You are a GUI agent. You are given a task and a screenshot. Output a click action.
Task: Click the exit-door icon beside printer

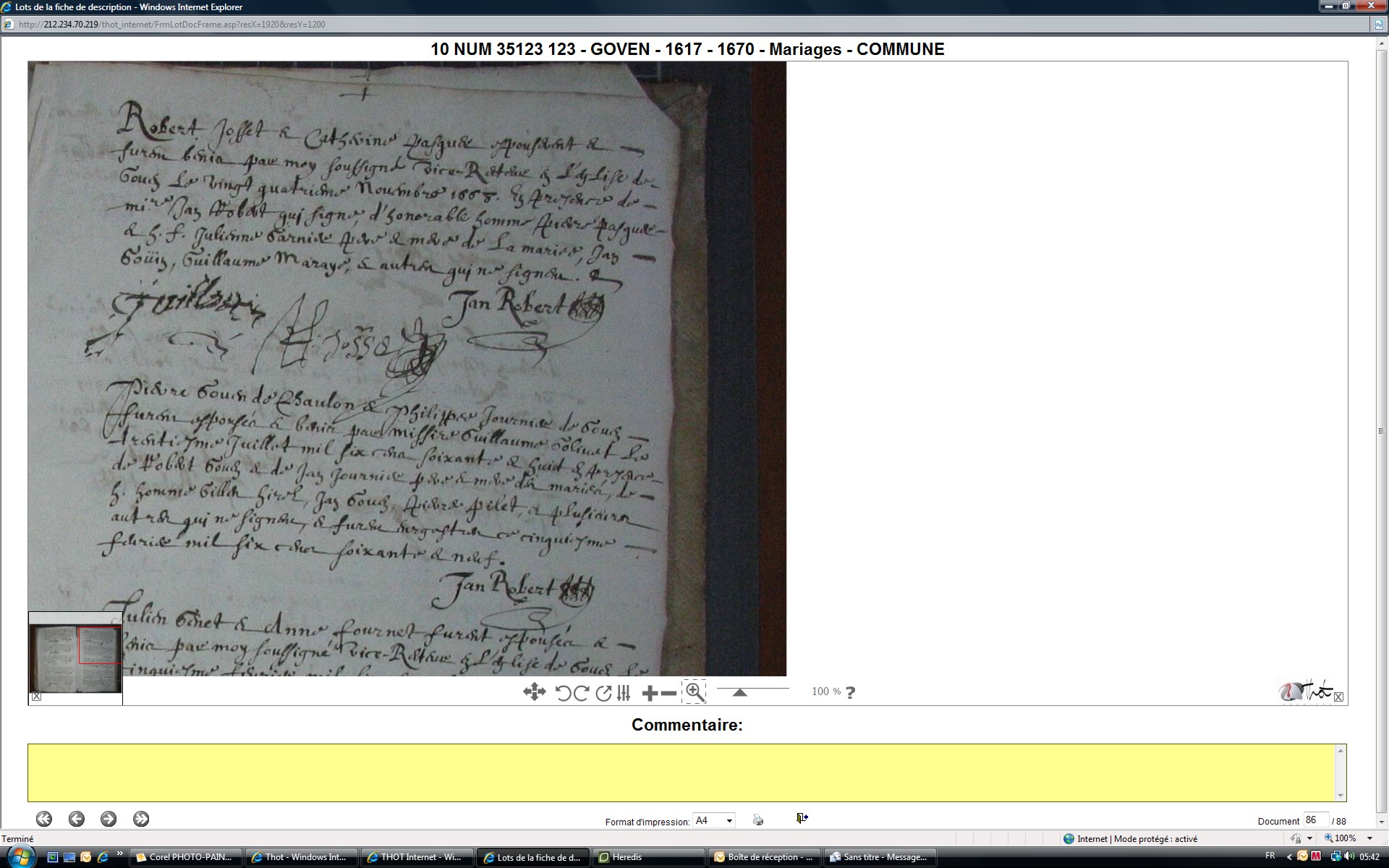802,818
